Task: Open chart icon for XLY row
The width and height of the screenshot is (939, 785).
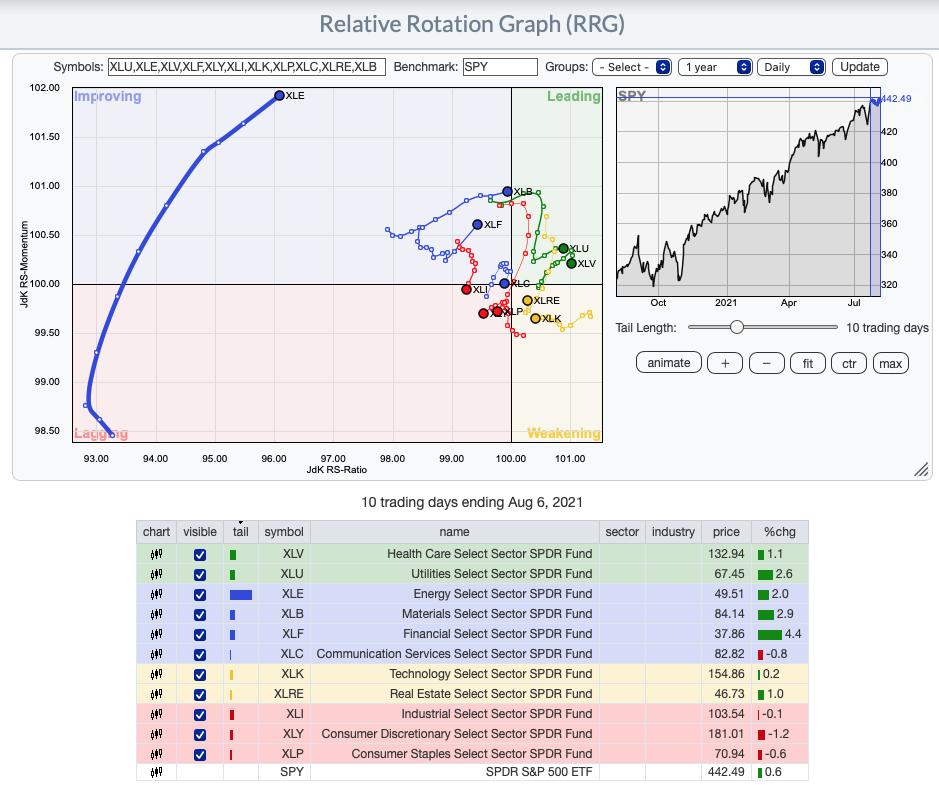Action: click(156, 734)
